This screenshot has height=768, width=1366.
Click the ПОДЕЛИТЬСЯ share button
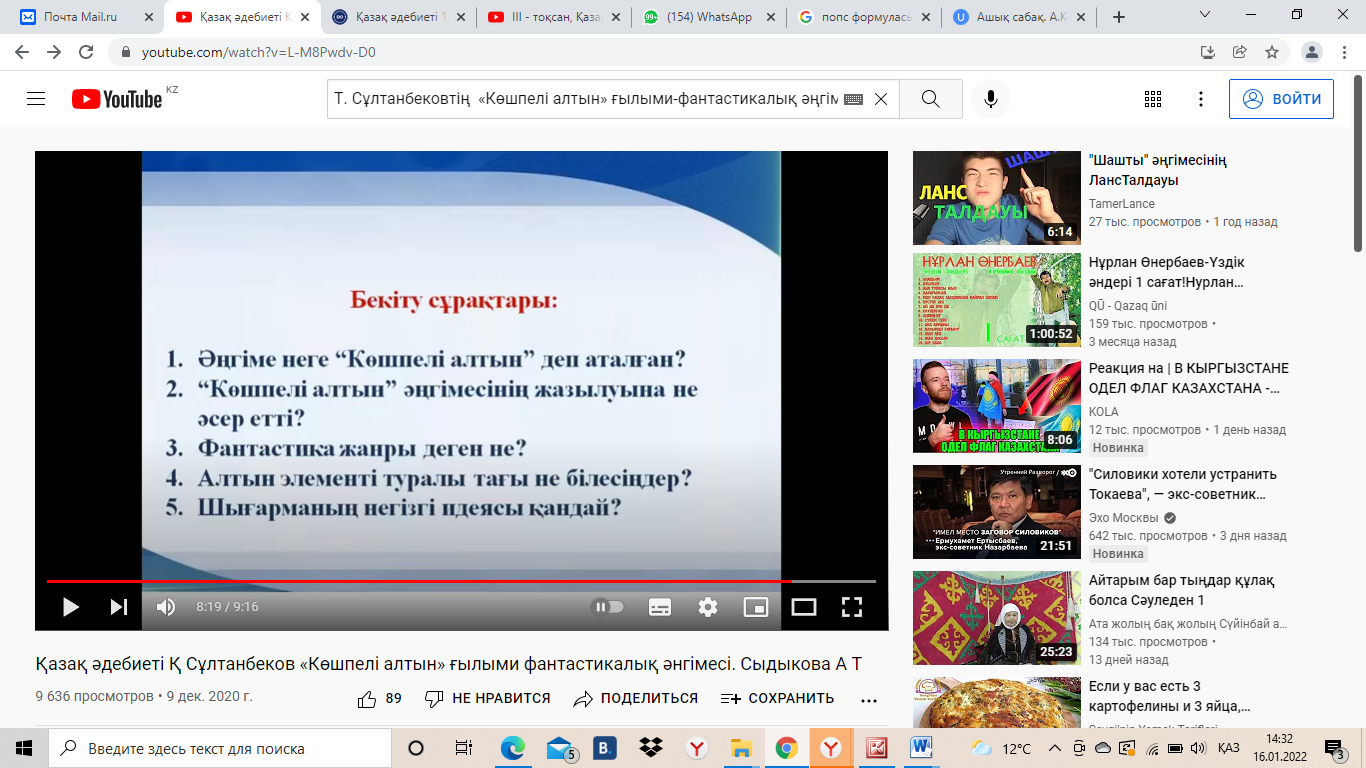pyautogui.click(x=635, y=698)
